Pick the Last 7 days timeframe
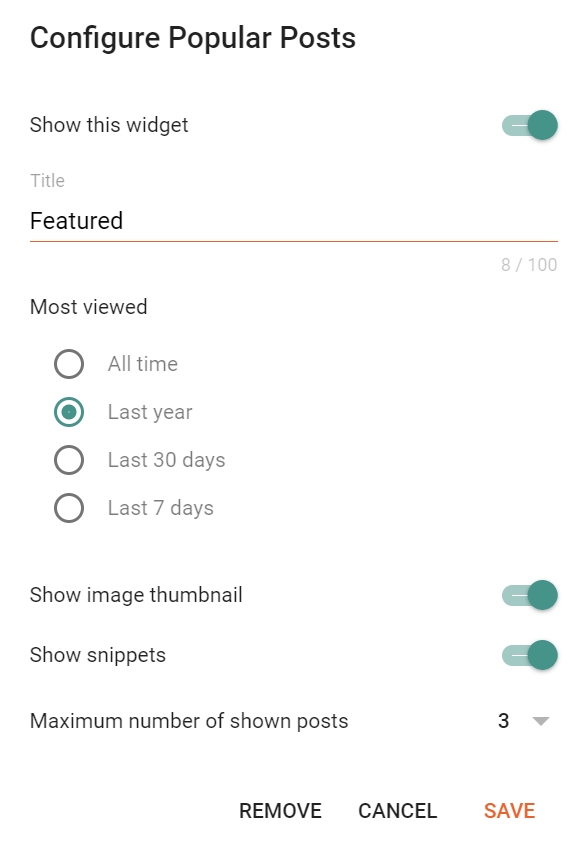 tap(69, 508)
